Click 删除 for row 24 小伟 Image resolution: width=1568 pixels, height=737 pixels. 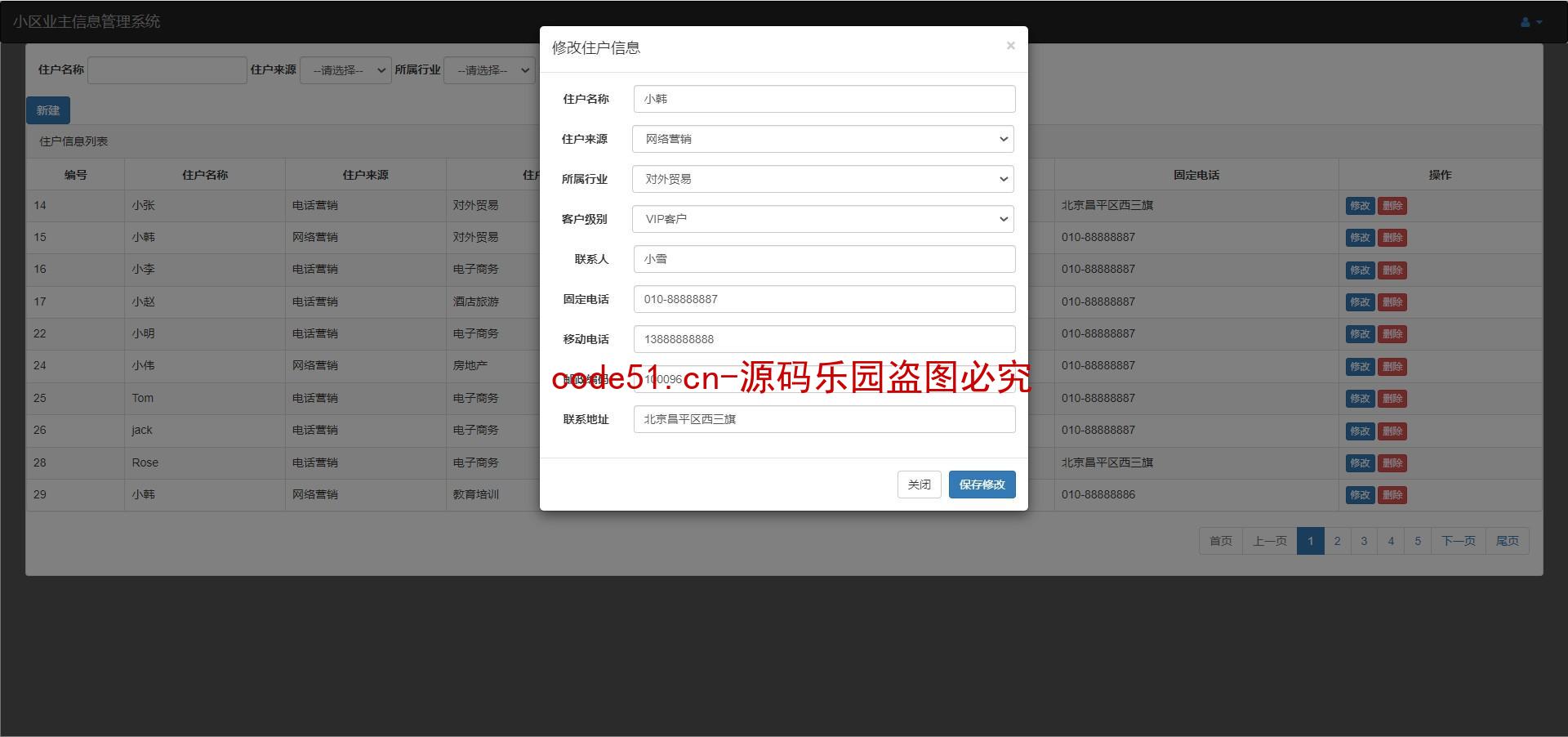coord(1392,366)
